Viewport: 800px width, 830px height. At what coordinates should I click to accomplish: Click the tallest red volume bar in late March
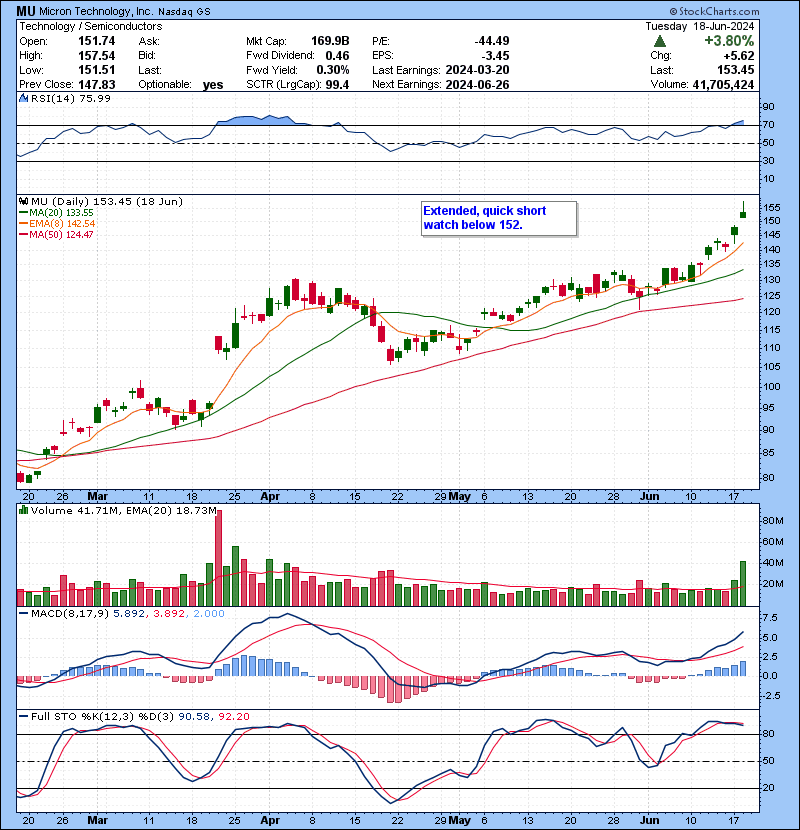(219, 558)
